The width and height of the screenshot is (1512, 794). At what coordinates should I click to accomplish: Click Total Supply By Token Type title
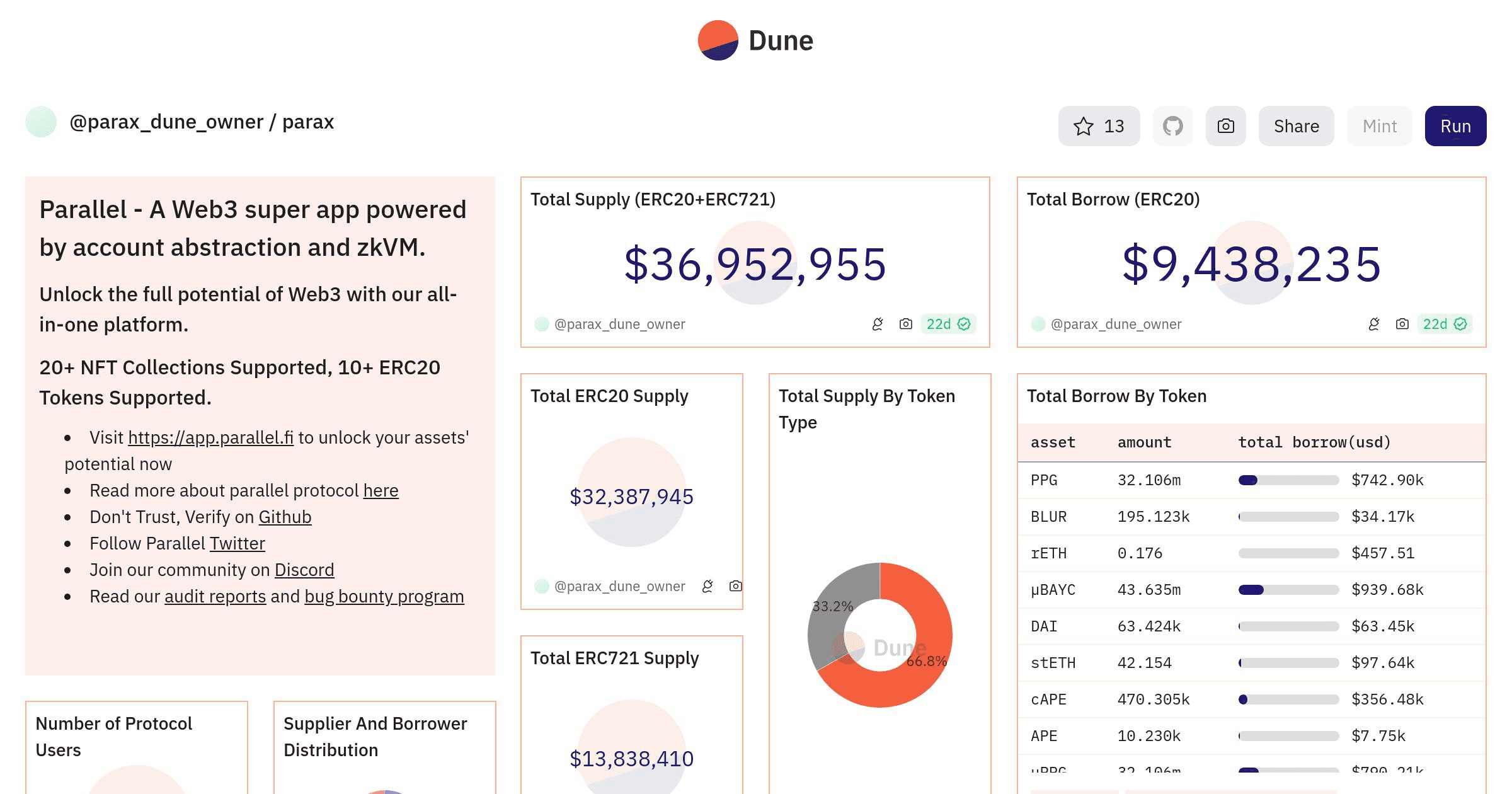tap(867, 409)
